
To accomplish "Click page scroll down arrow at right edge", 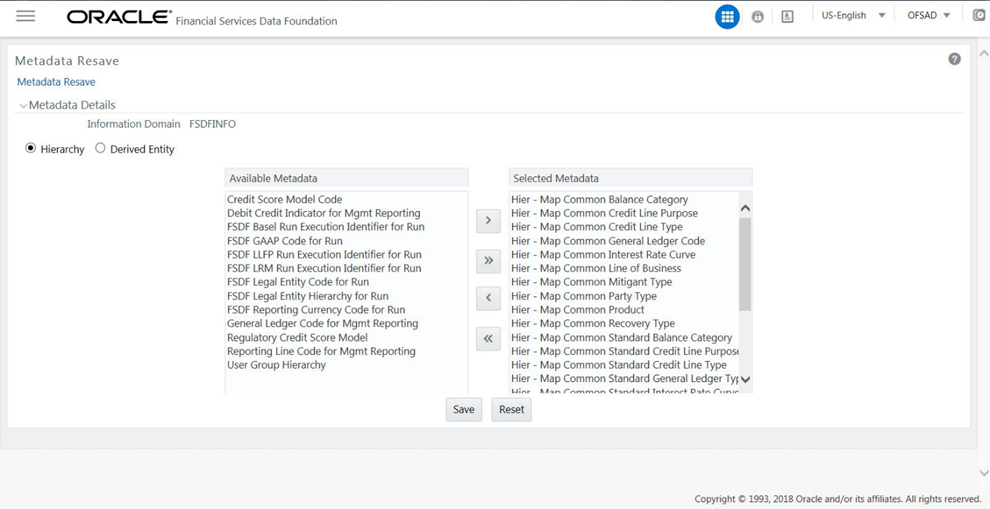I will pos(984,472).
